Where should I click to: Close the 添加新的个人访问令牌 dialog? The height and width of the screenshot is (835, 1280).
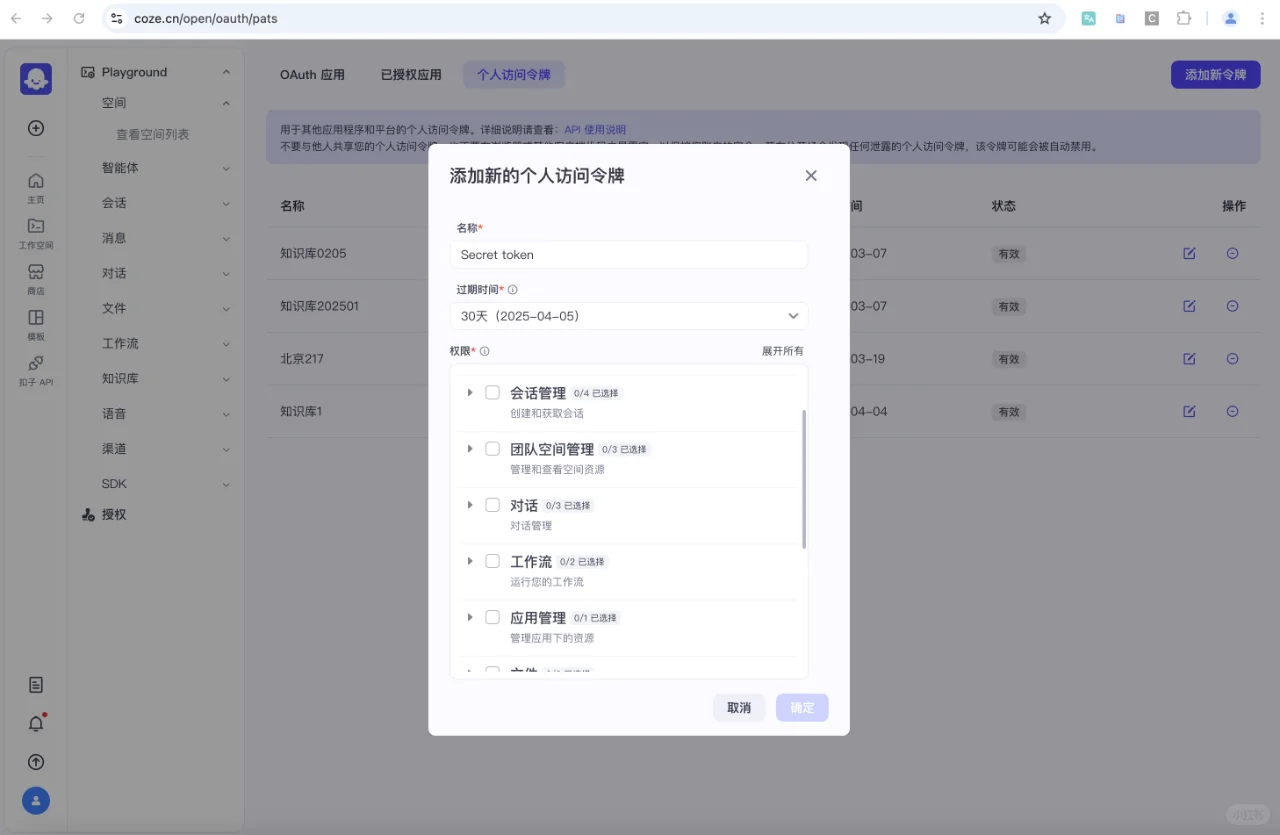811,176
